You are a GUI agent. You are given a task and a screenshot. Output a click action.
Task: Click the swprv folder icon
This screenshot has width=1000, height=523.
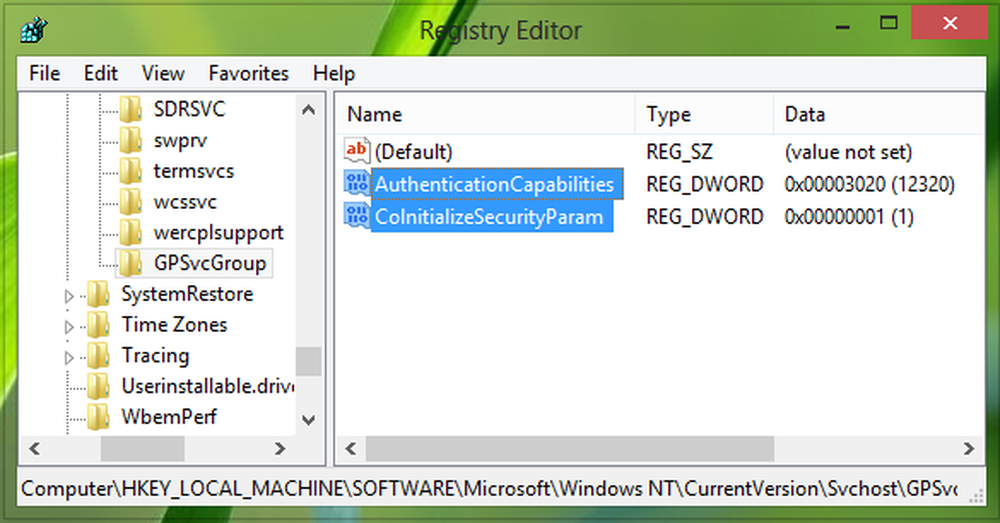(131, 140)
